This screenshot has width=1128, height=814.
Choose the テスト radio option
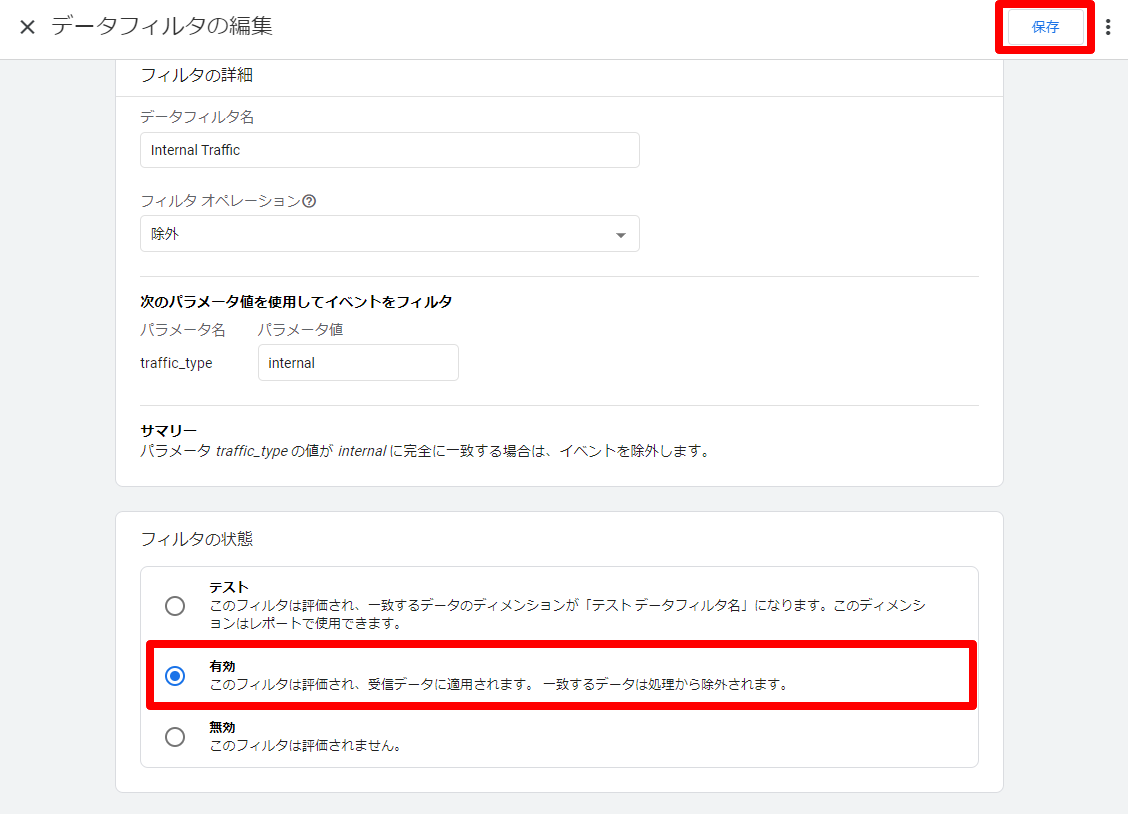click(x=174, y=605)
